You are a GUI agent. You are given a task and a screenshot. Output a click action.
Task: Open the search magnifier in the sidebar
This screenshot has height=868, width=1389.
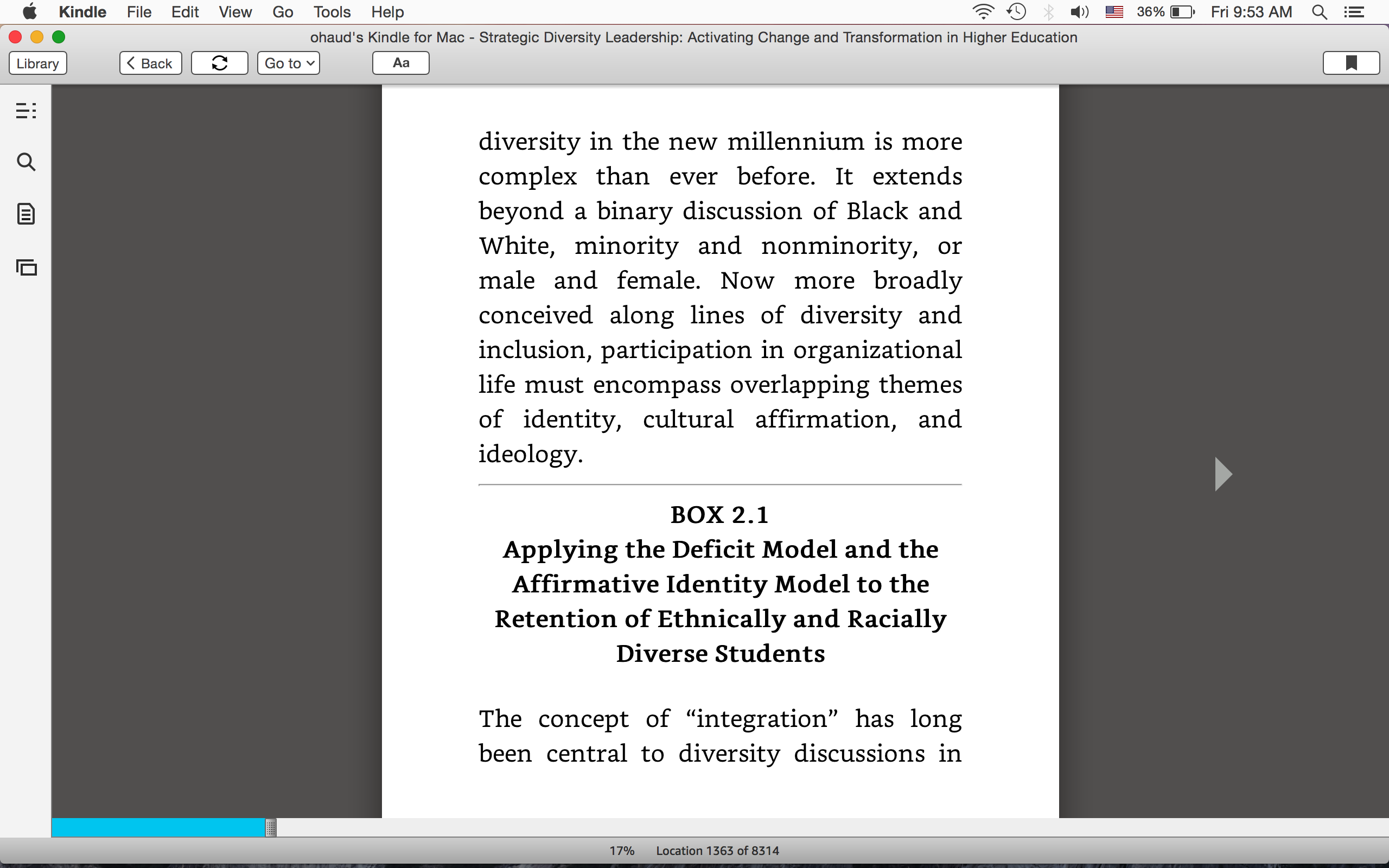pyautogui.click(x=26, y=162)
